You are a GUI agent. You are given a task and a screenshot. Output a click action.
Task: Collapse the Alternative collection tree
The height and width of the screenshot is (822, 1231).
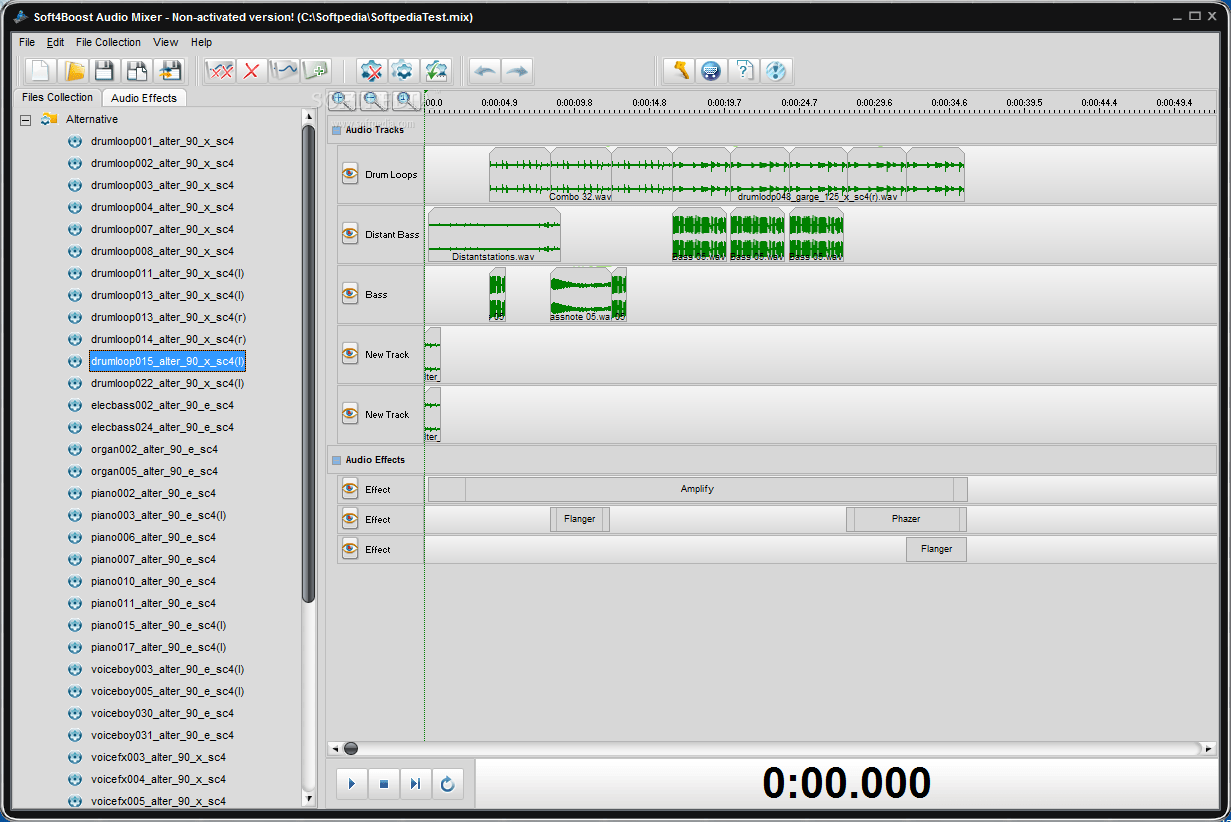coord(24,118)
